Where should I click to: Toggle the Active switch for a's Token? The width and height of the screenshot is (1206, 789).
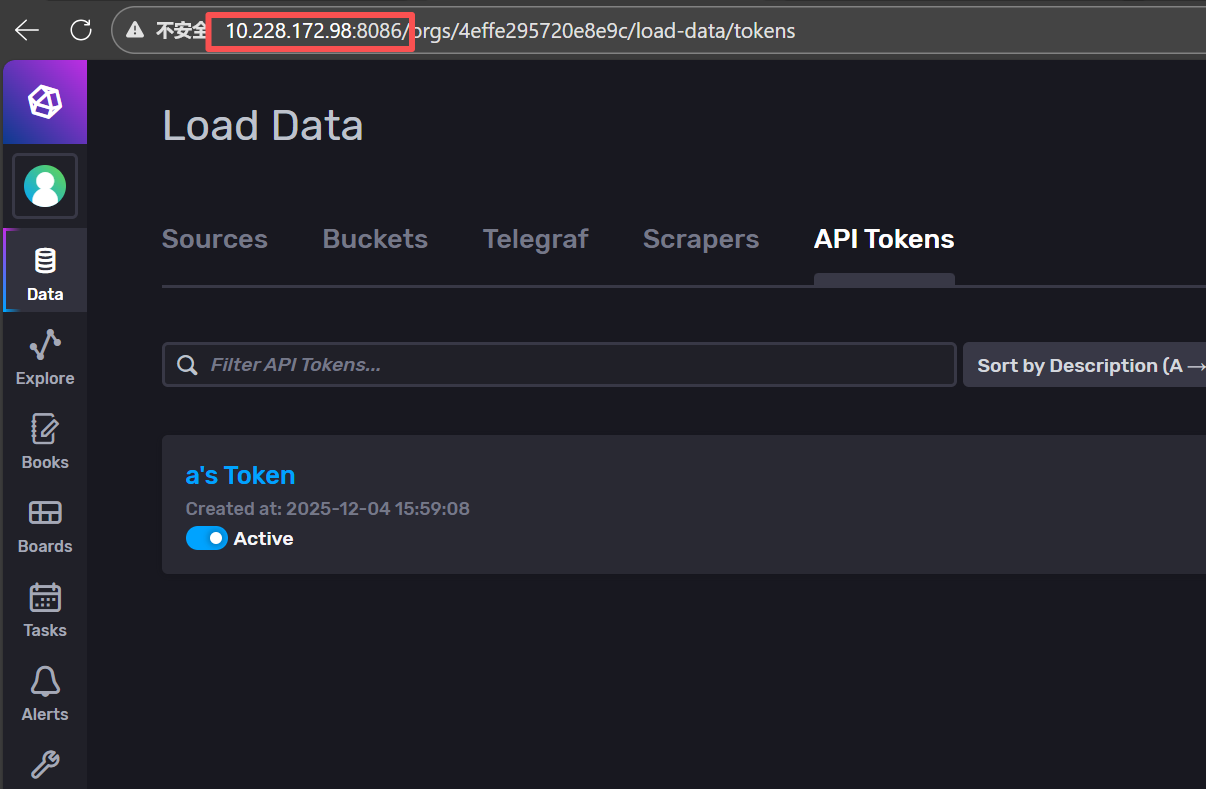point(207,539)
